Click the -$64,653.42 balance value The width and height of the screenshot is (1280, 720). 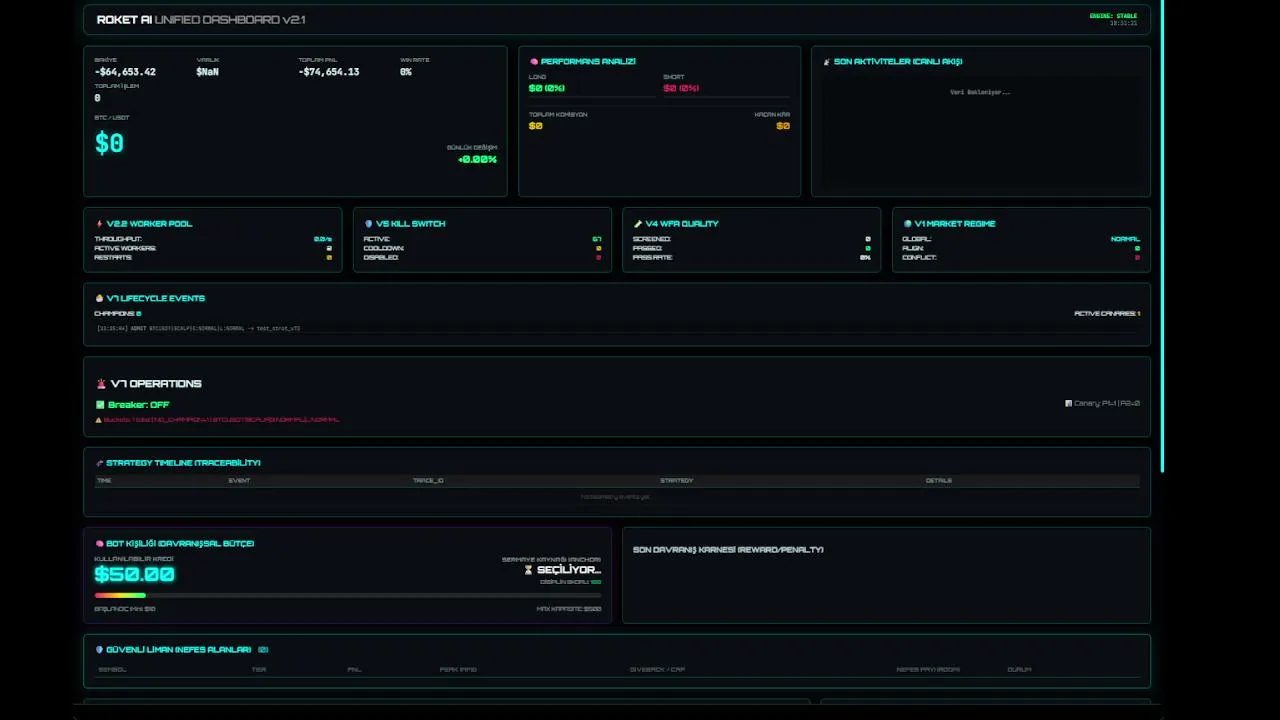tap(125, 72)
